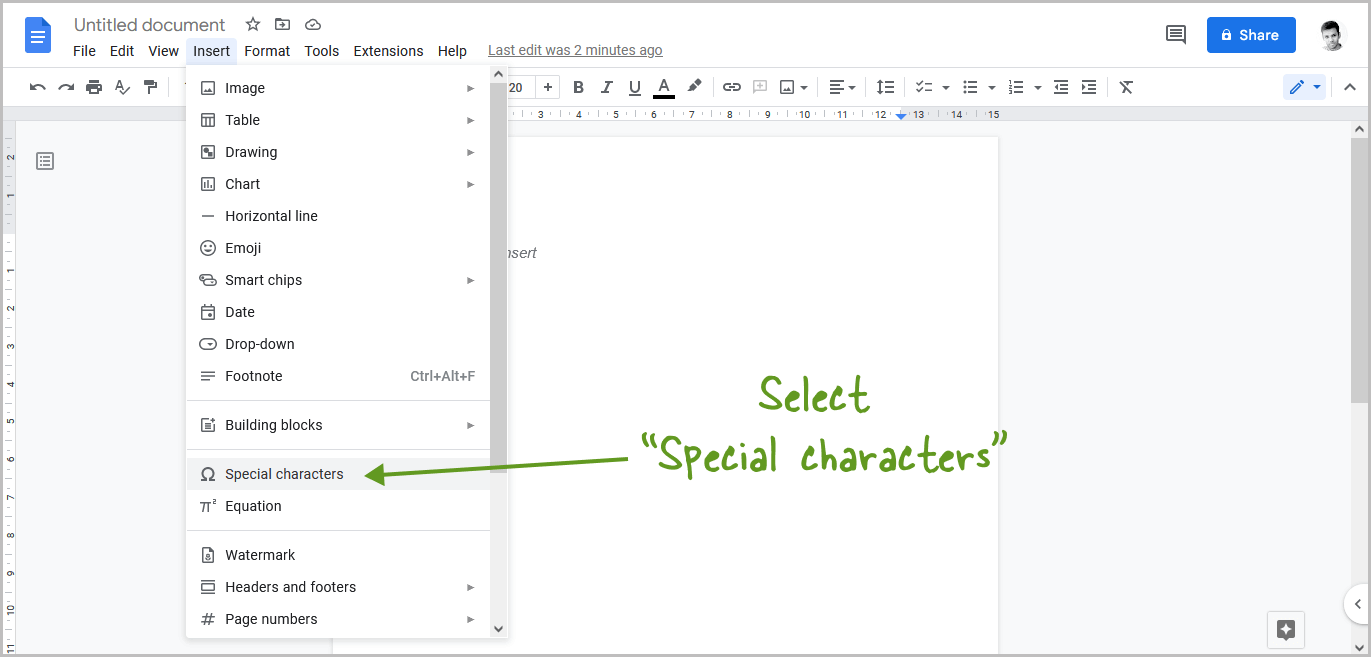Click the Clear formatting icon
The height and width of the screenshot is (657, 1371).
(1125, 87)
